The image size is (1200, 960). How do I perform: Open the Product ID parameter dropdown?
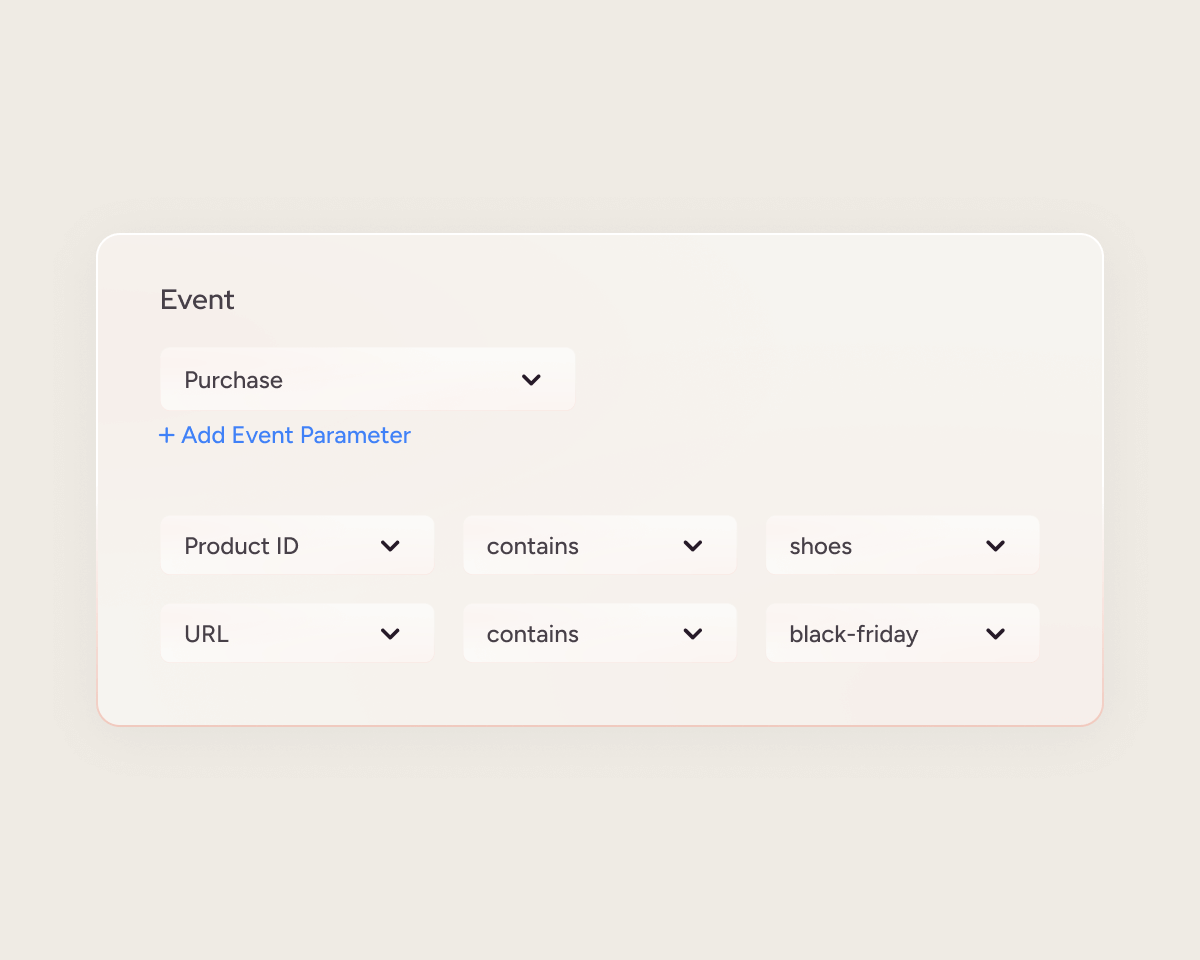coord(297,546)
